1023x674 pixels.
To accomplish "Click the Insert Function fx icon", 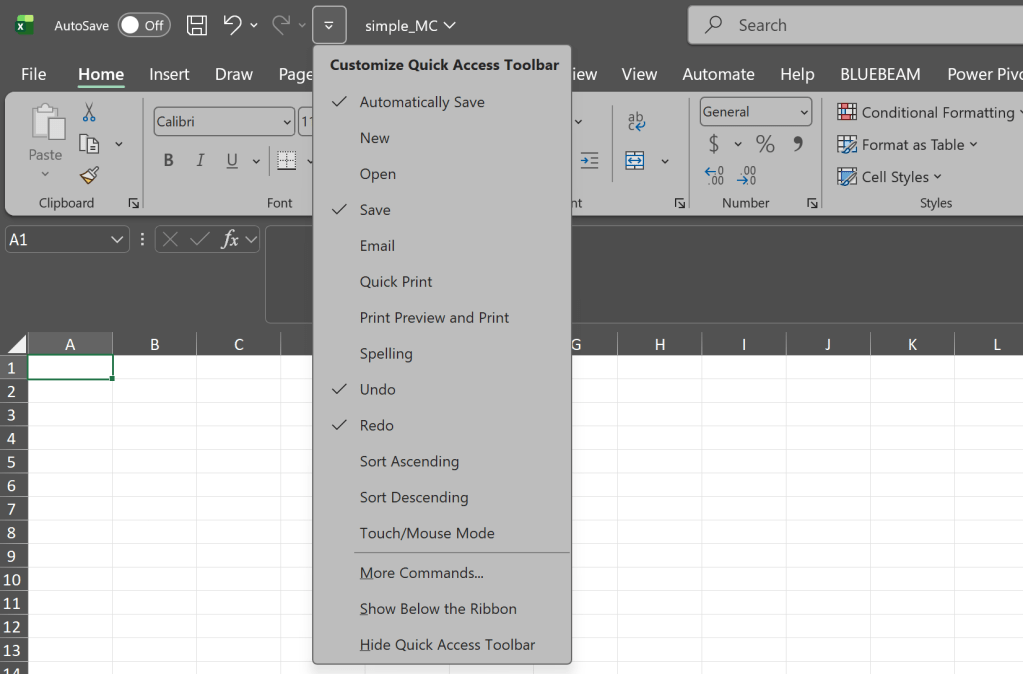I will point(230,239).
